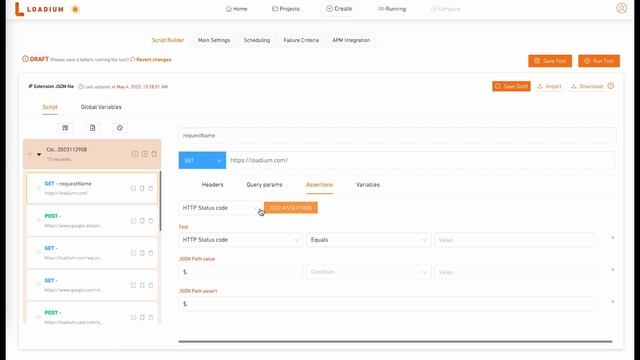The width and height of the screenshot is (640, 360).
Task: Open Create in top navigation
Action: 339,9
